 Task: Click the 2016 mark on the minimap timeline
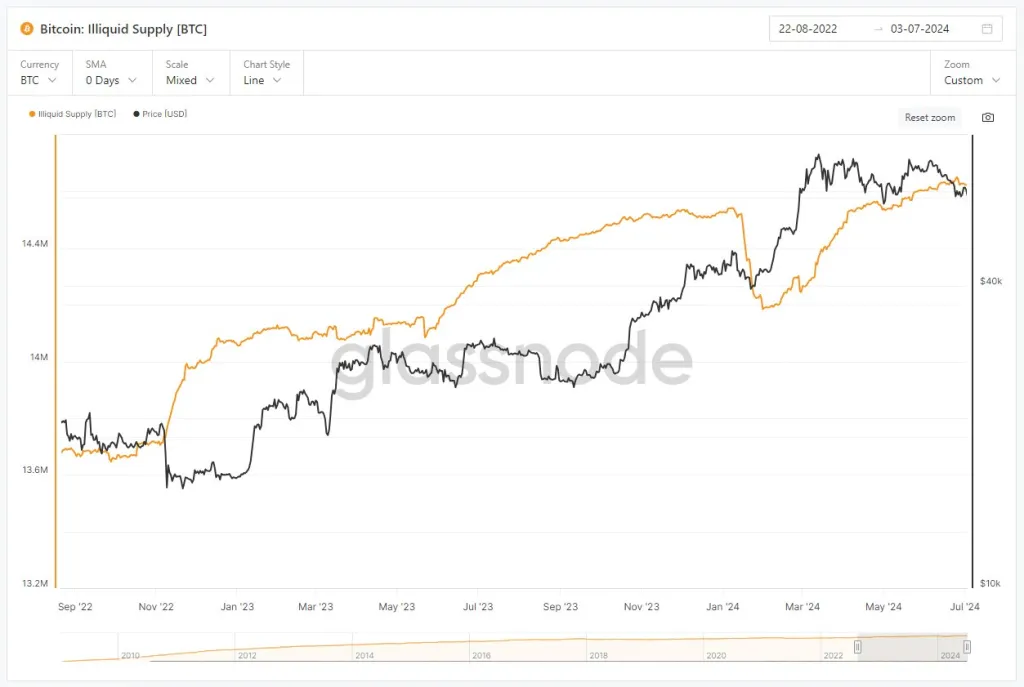(482, 654)
